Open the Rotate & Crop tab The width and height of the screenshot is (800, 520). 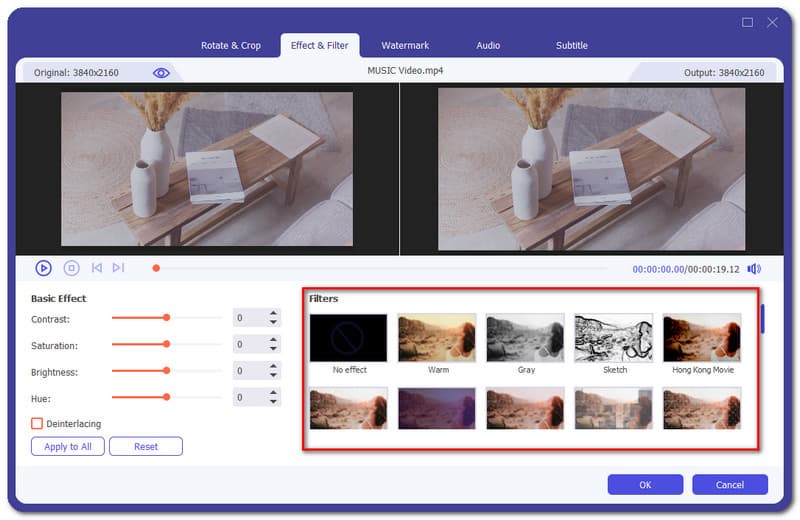pyautogui.click(x=231, y=45)
